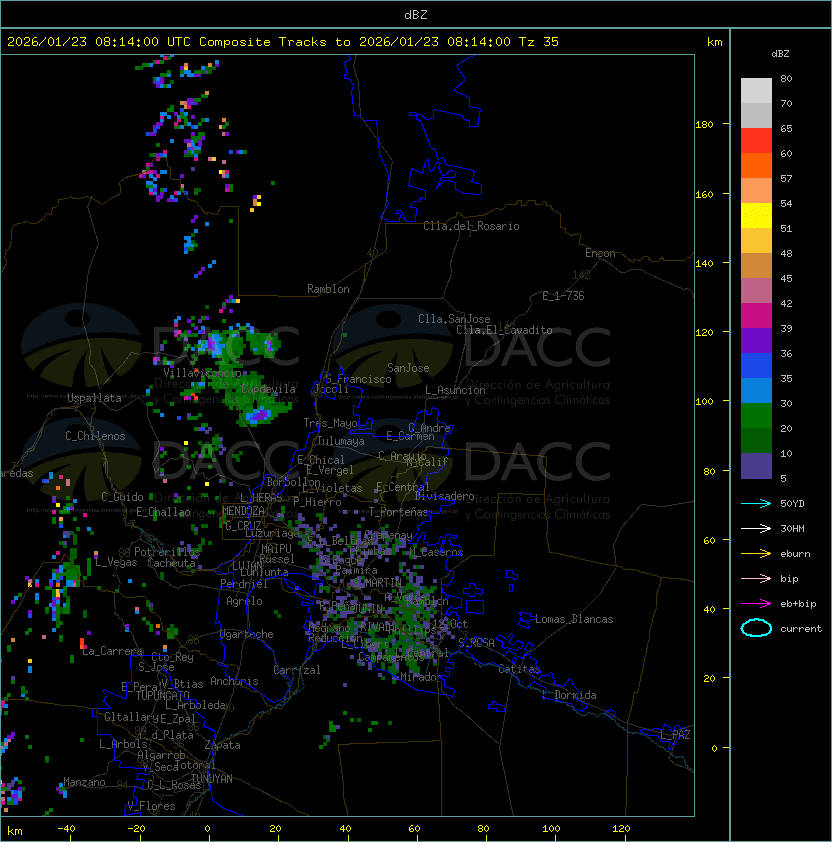This screenshot has height=842, width=832.
Task: Click the 'C_Guido' map label
Action: [122, 497]
